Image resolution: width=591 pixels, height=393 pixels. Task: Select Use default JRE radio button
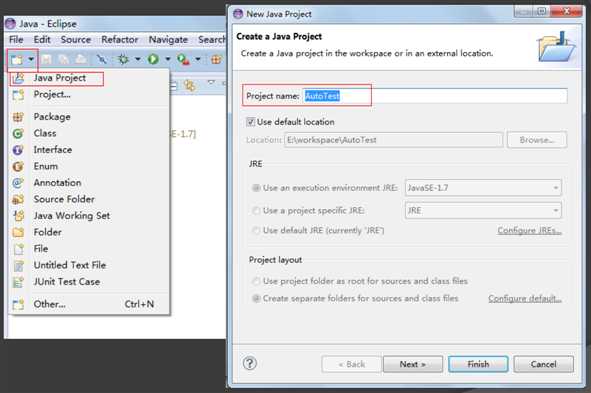tap(256, 230)
